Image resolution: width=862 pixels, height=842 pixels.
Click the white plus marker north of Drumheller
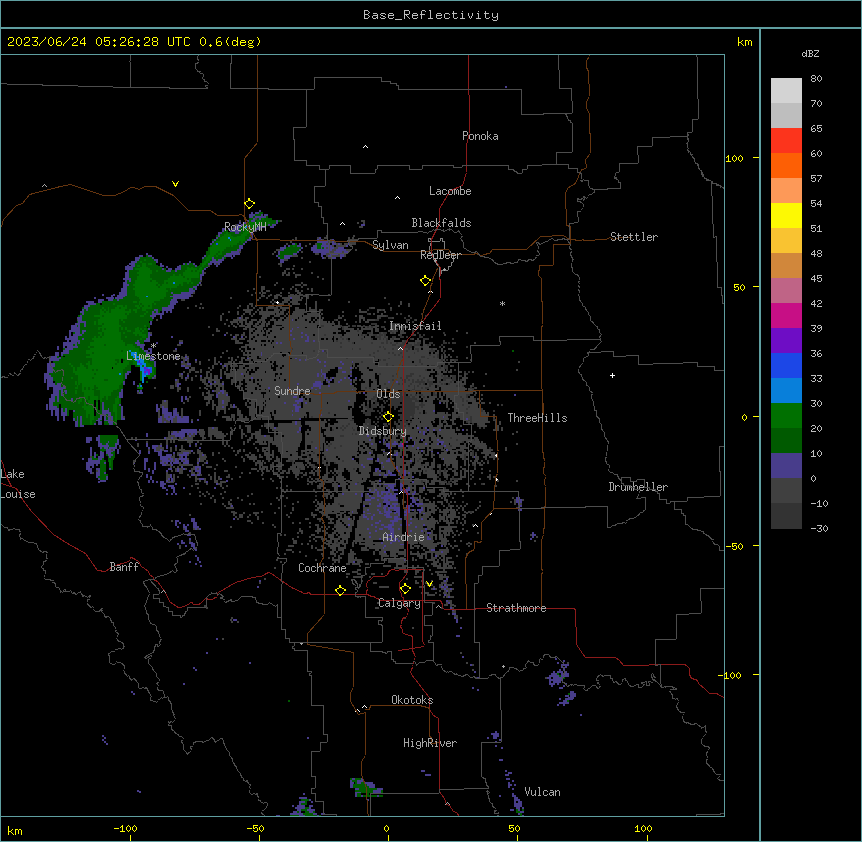coord(612,375)
